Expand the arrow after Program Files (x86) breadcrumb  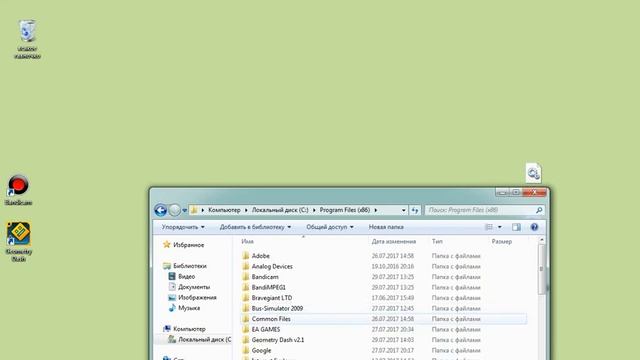tap(376, 210)
